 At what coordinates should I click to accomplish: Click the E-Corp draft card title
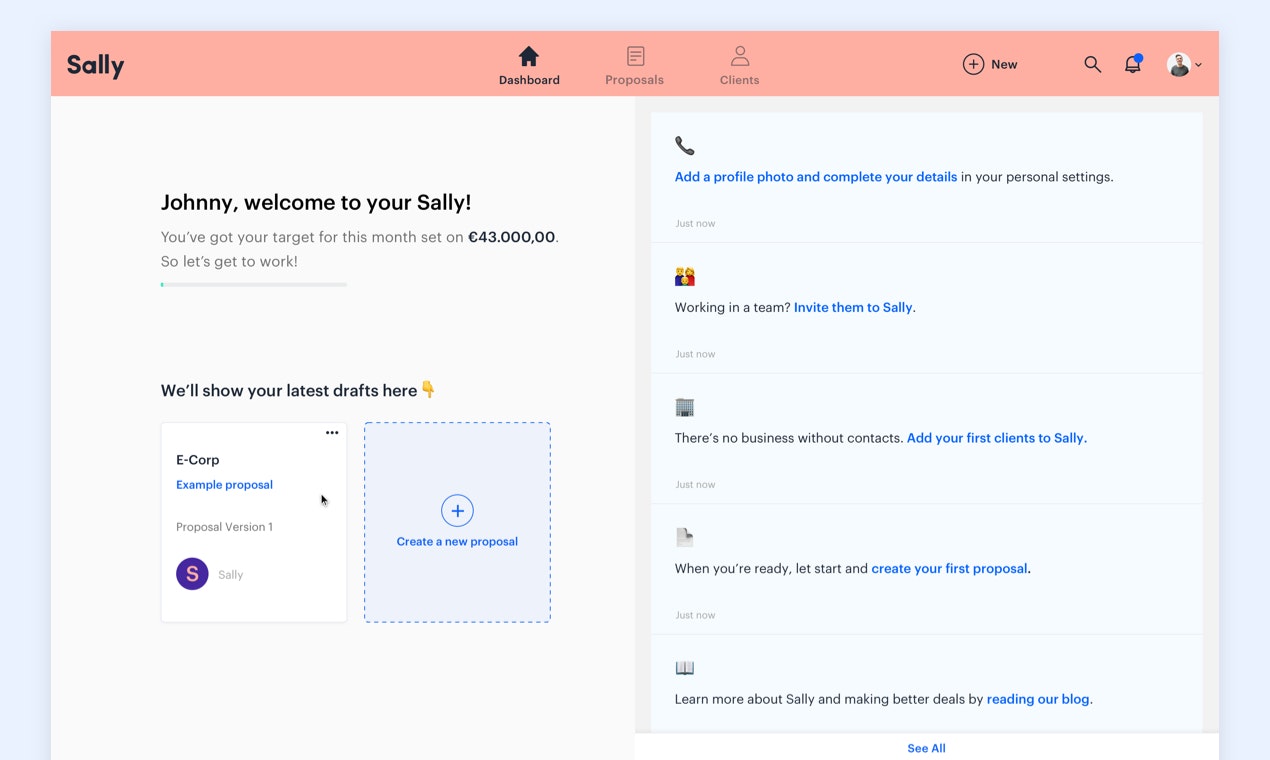pos(198,460)
